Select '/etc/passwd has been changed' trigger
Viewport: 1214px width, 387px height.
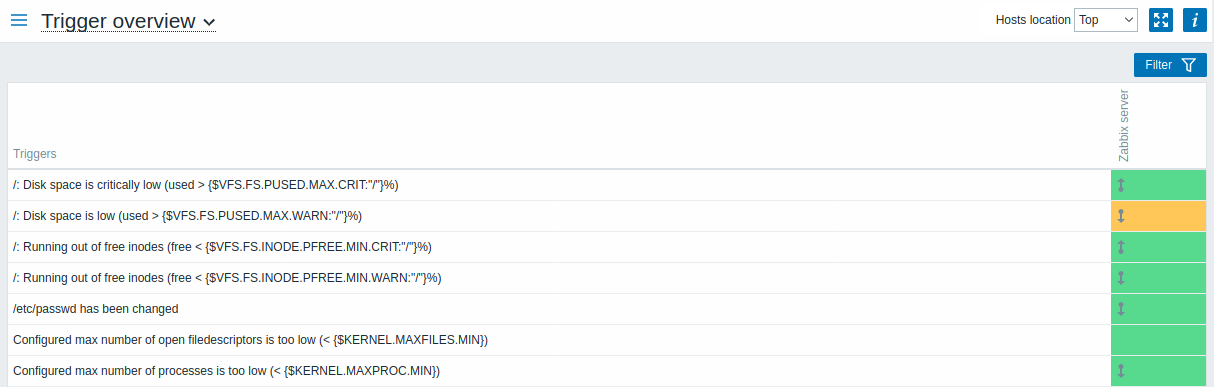96,309
